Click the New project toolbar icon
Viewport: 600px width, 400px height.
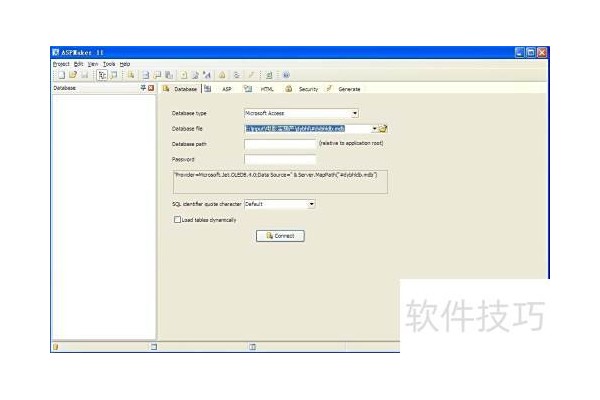pyautogui.click(x=62, y=75)
